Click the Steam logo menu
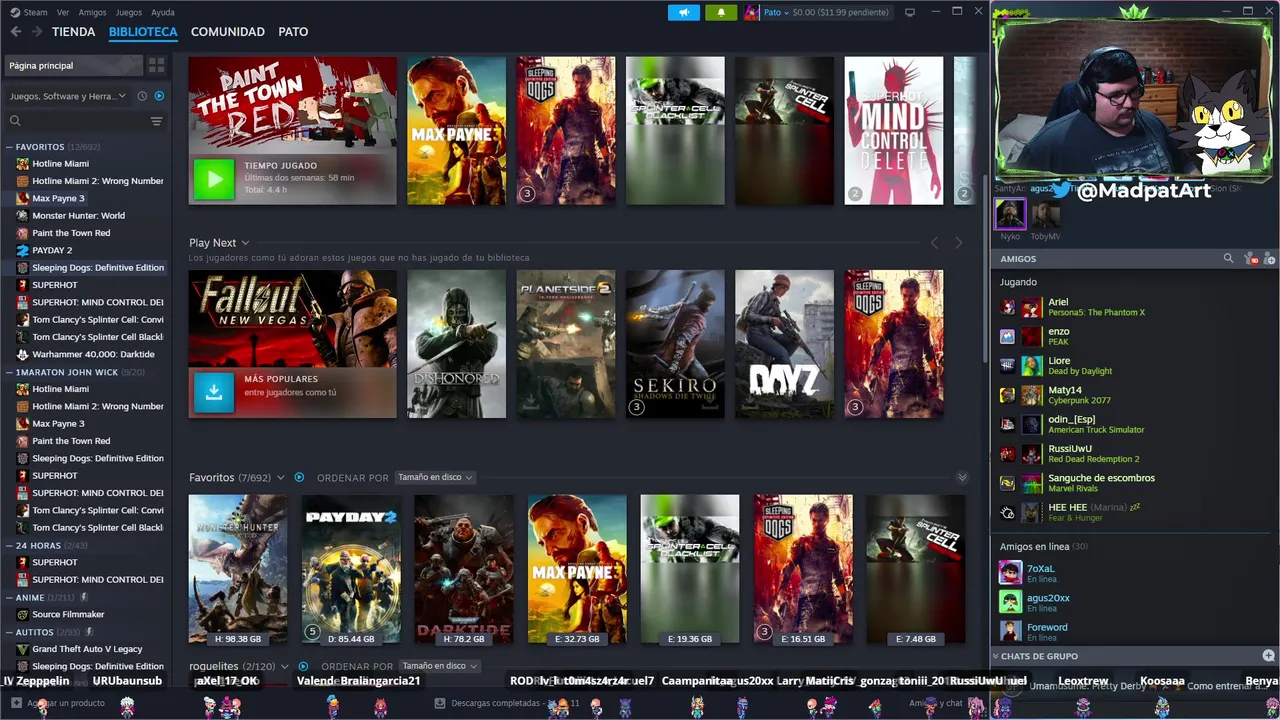This screenshot has width=1280, height=720. (28, 12)
